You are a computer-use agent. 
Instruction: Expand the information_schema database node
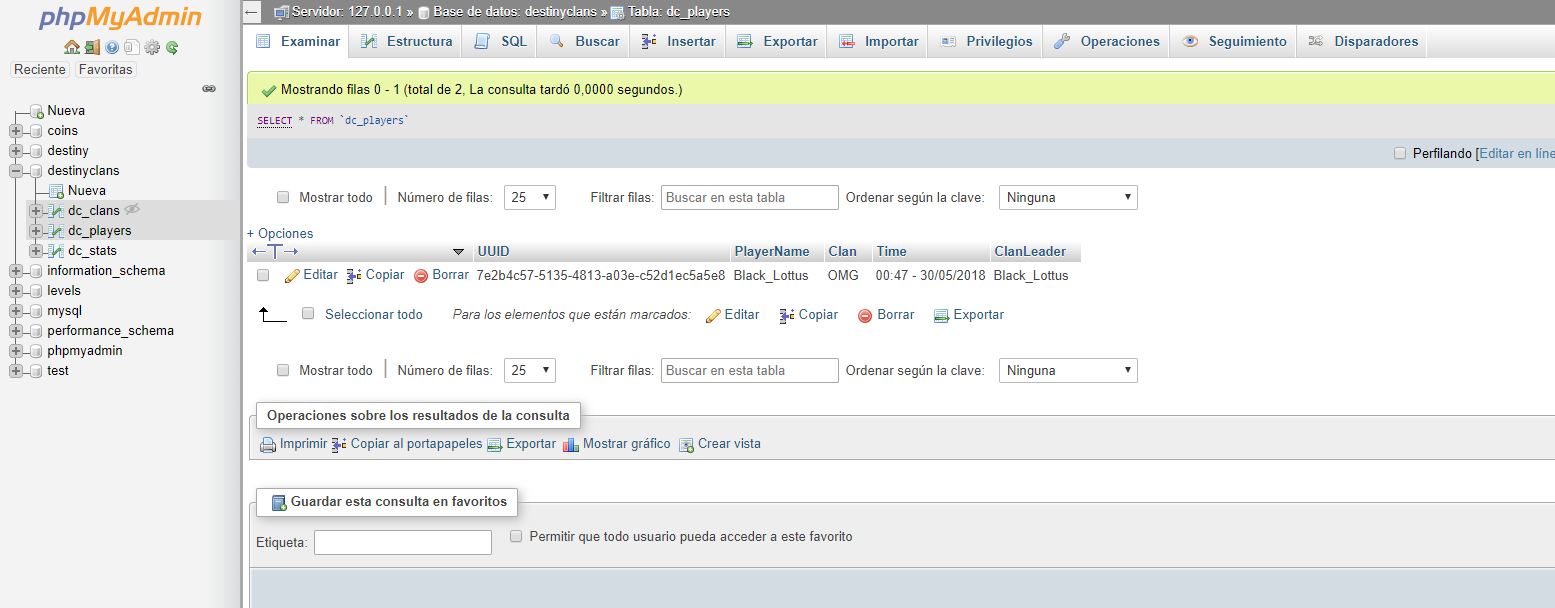click(x=15, y=271)
